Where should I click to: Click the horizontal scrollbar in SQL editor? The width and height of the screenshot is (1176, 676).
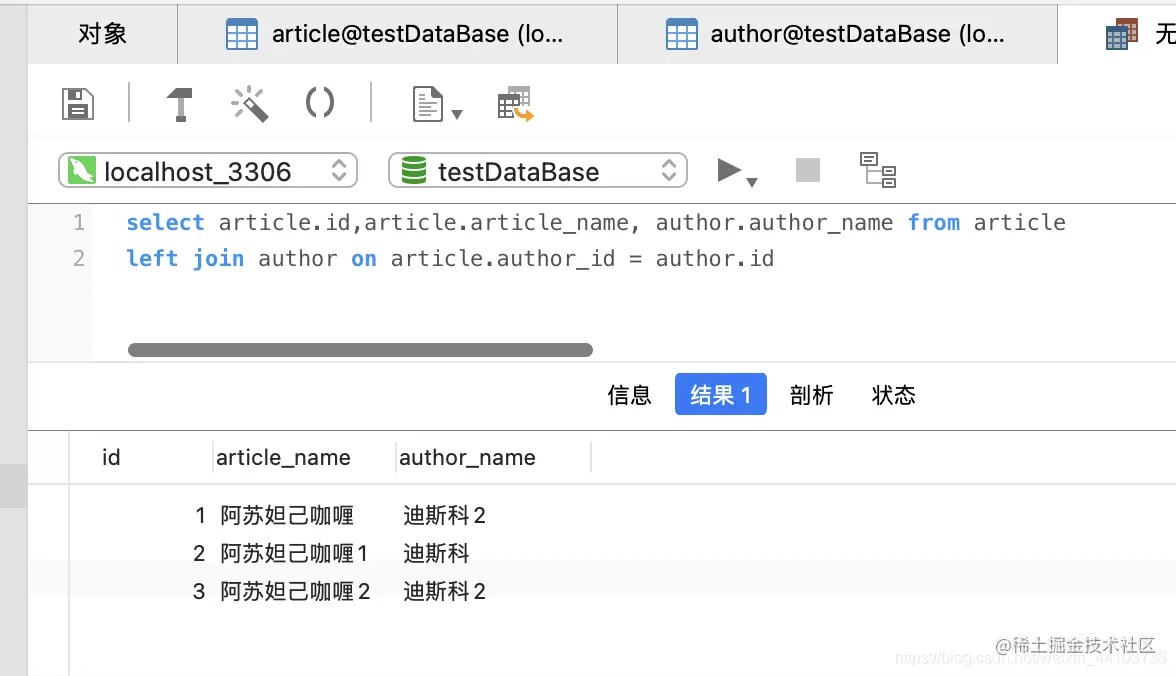[360, 350]
